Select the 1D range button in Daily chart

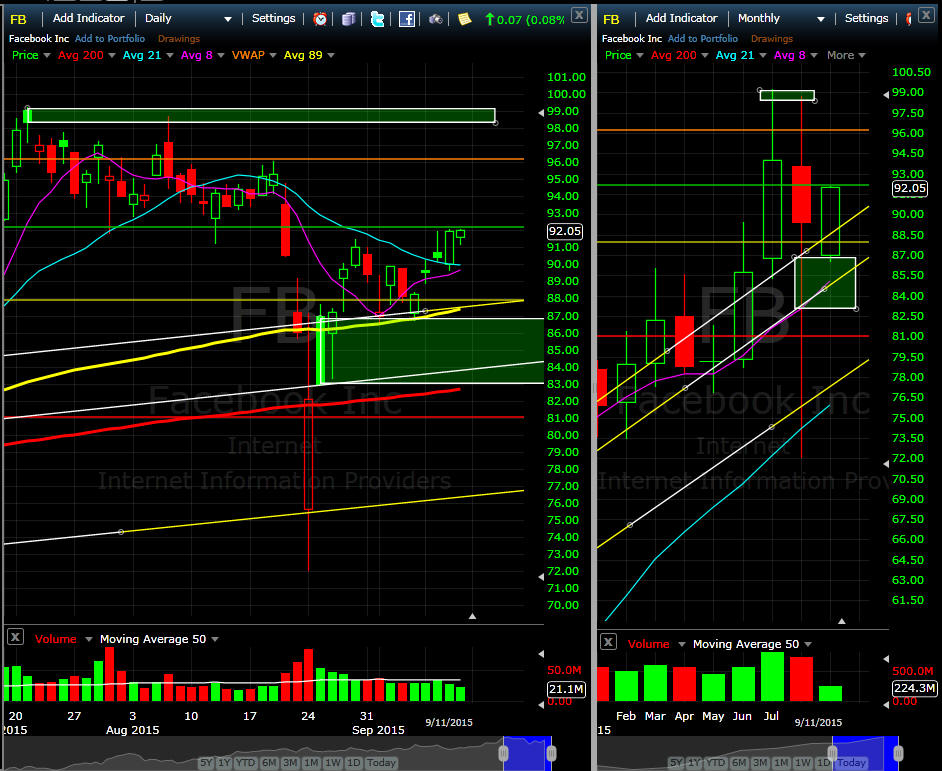pyautogui.click(x=353, y=763)
